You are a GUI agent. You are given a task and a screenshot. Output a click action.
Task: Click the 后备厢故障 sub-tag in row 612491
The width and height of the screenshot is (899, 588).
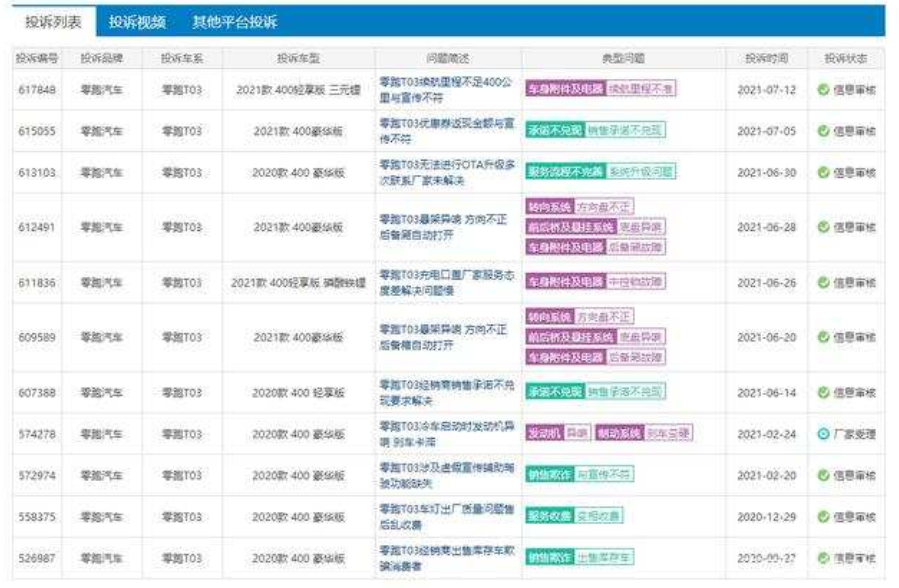pyautogui.click(x=635, y=247)
